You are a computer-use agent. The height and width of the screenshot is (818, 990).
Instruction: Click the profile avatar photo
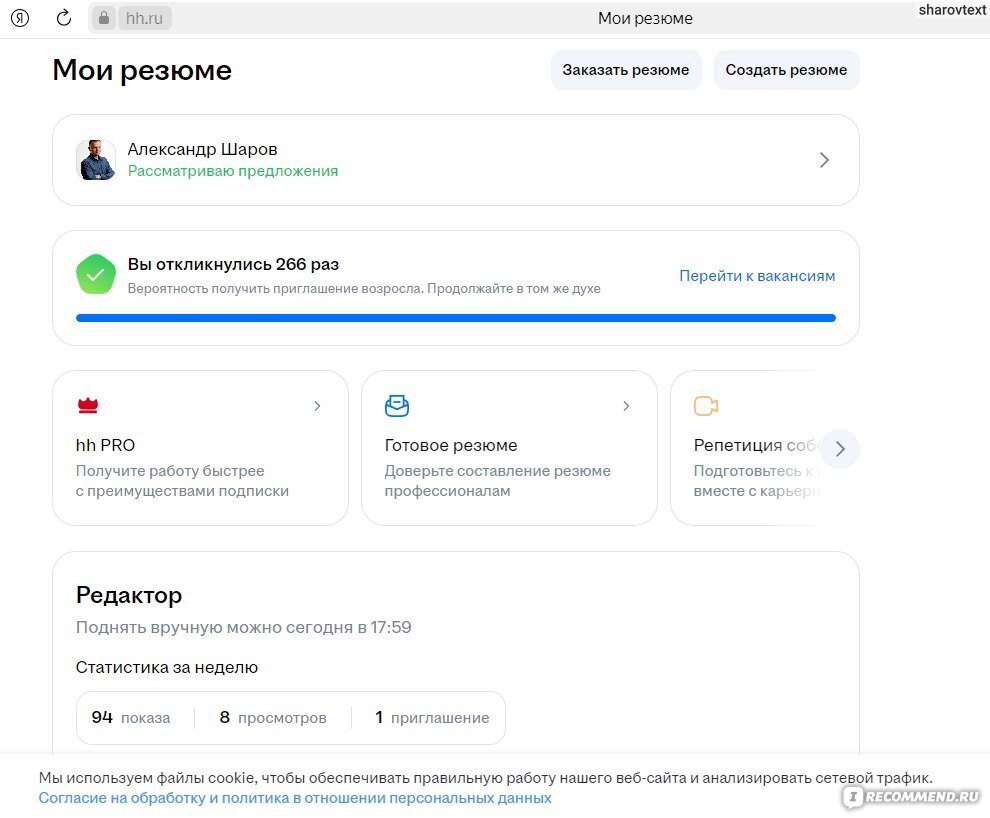96,159
